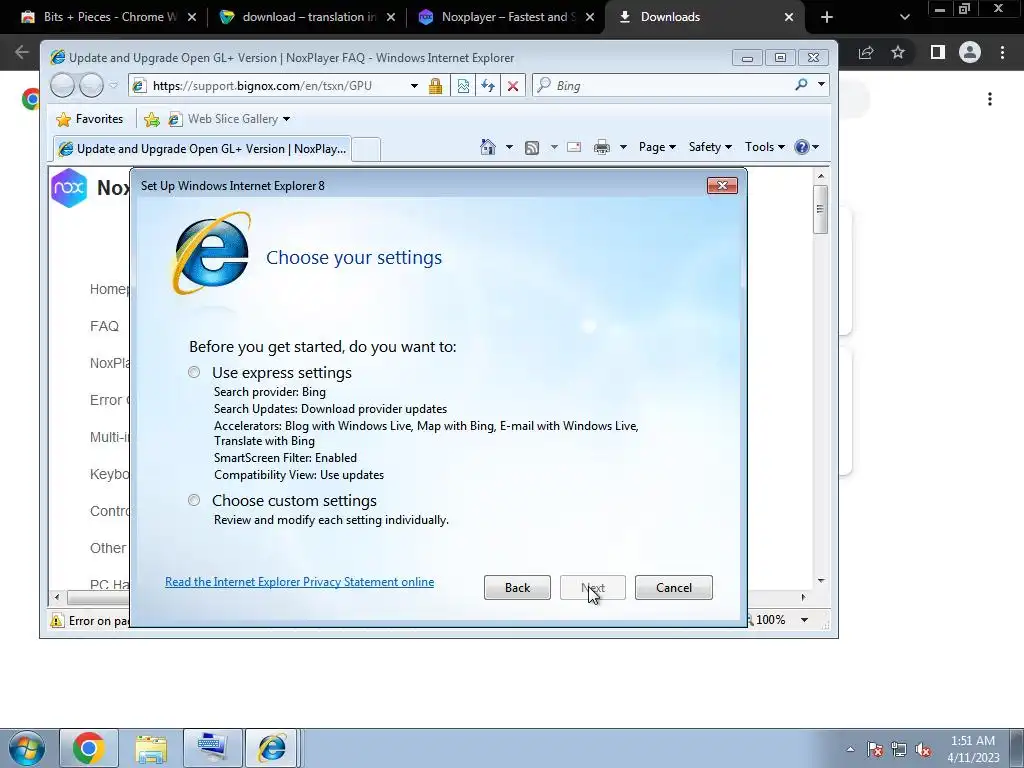Open the Favorites star button

pos(90,119)
